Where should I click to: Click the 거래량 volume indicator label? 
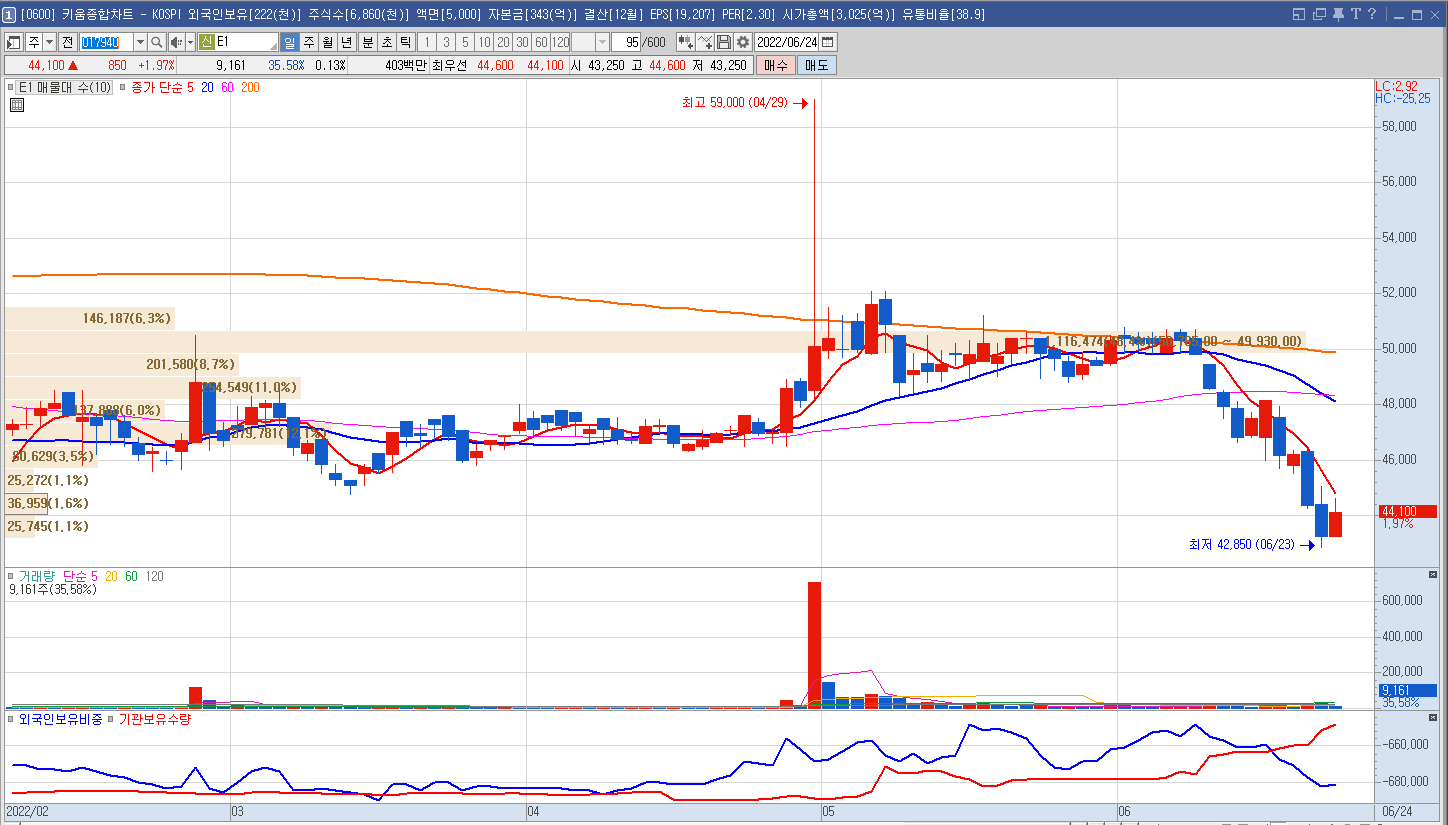pos(37,576)
